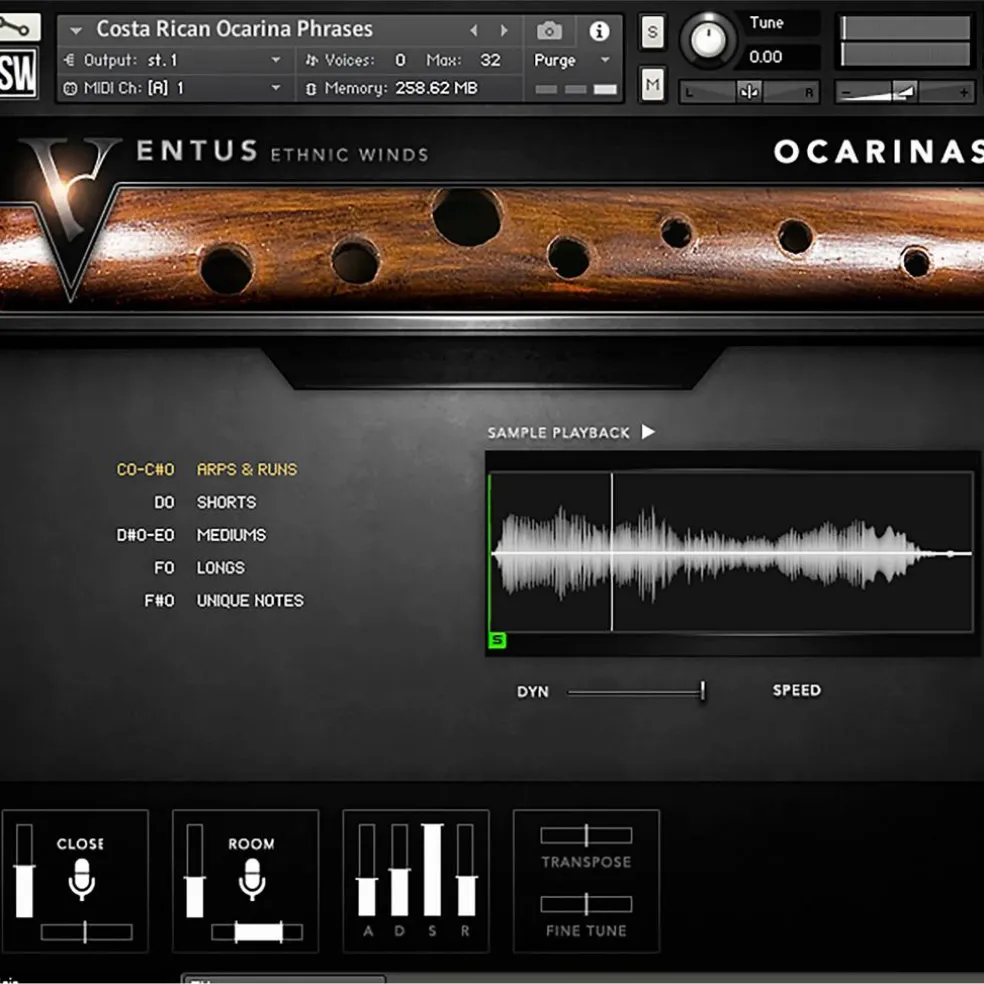Adjust the Attack A envelope fader

[x=367, y=870]
